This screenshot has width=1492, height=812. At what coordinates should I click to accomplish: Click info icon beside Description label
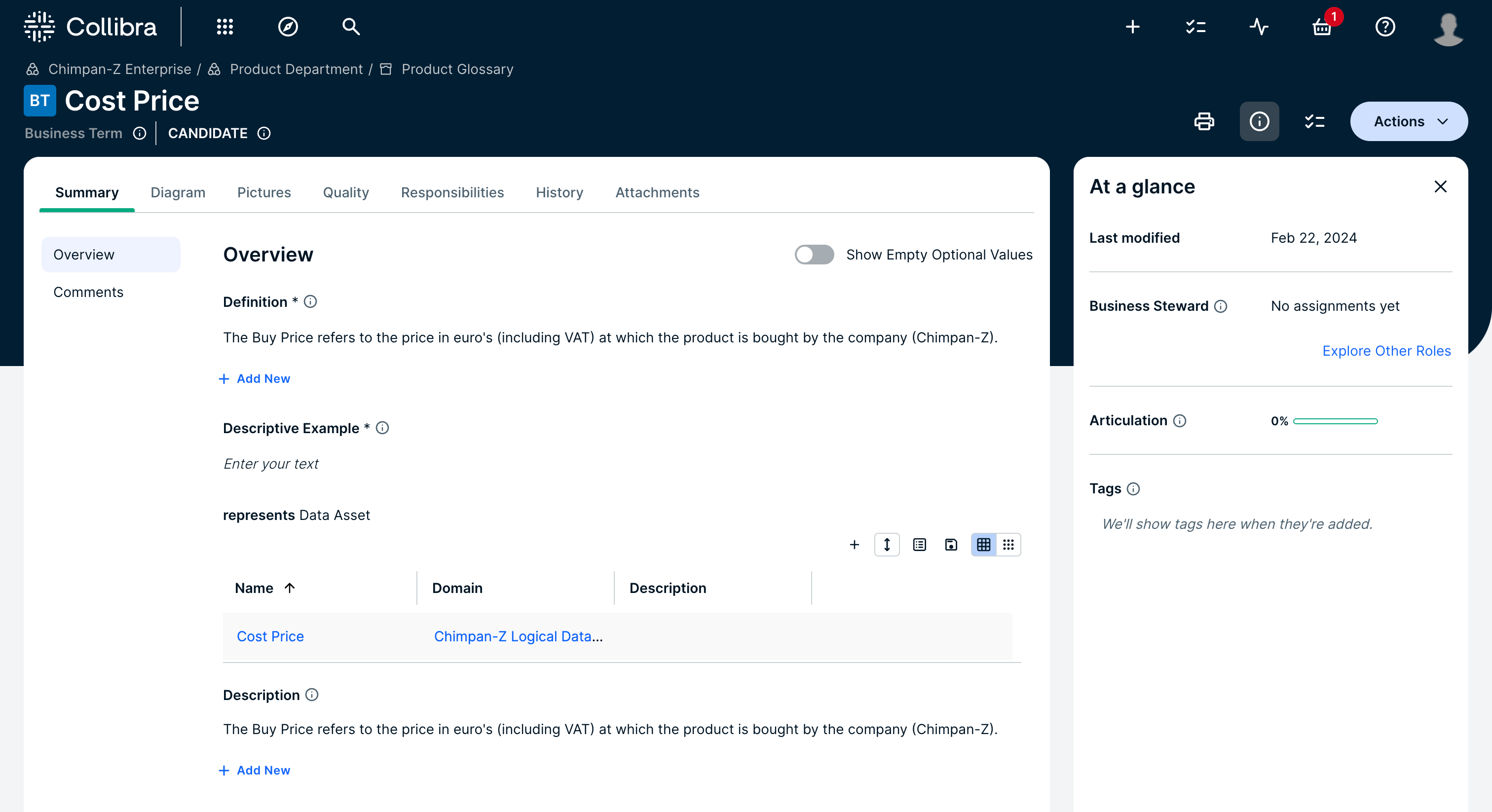coord(312,695)
